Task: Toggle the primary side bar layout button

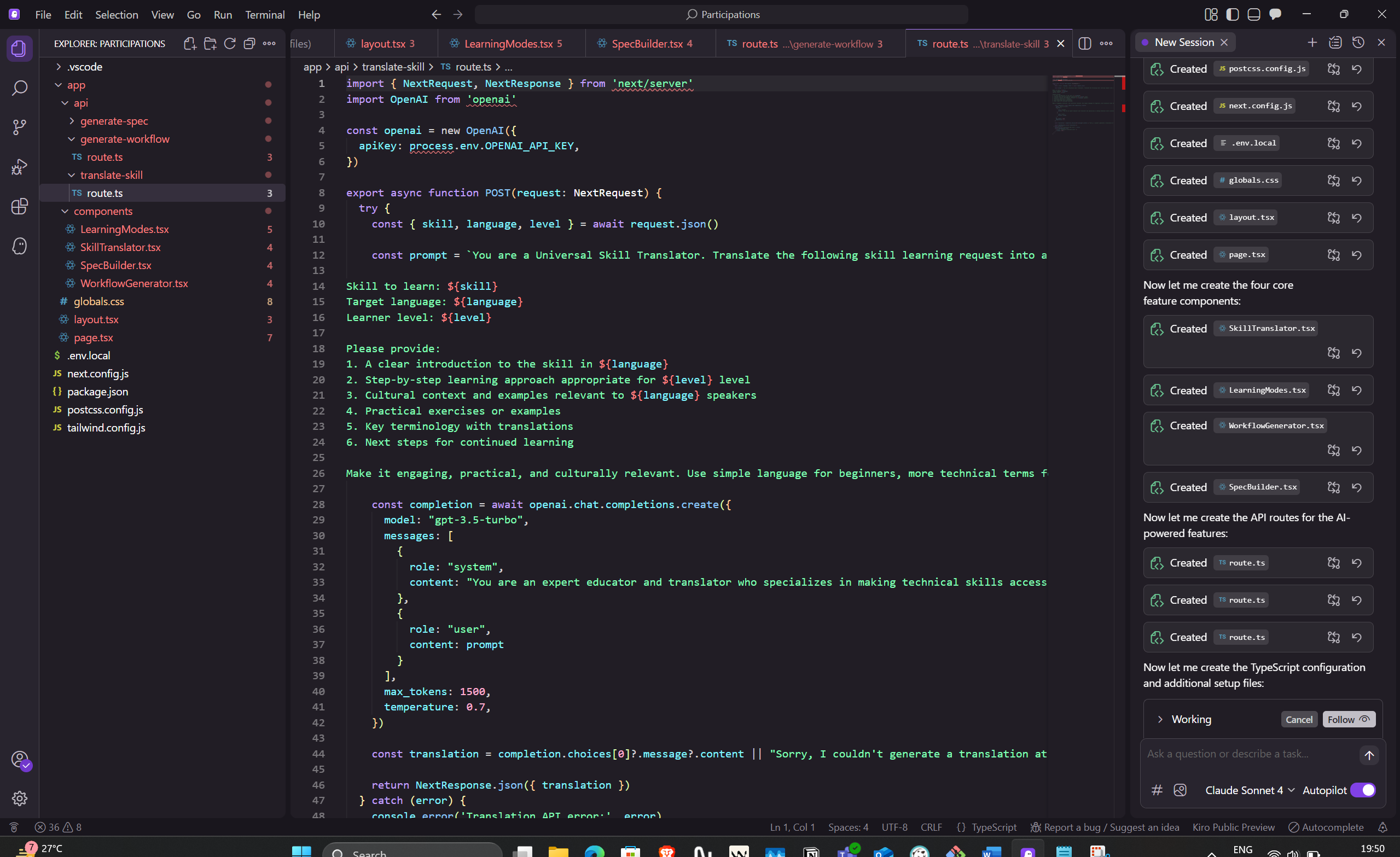Action: click(x=1232, y=14)
